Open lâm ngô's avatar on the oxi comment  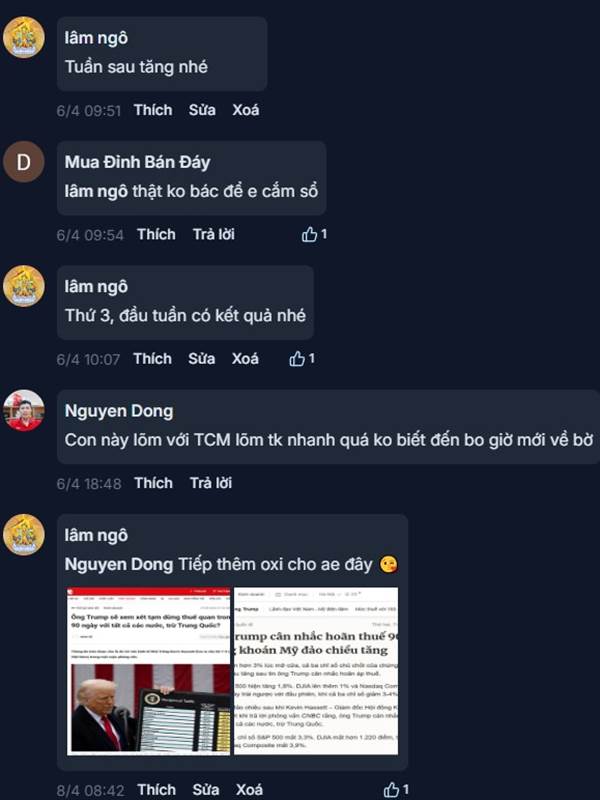[x=23, y=535]
